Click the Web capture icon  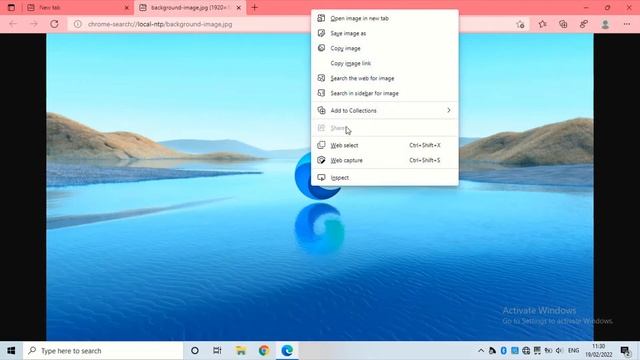pos(321,160)
